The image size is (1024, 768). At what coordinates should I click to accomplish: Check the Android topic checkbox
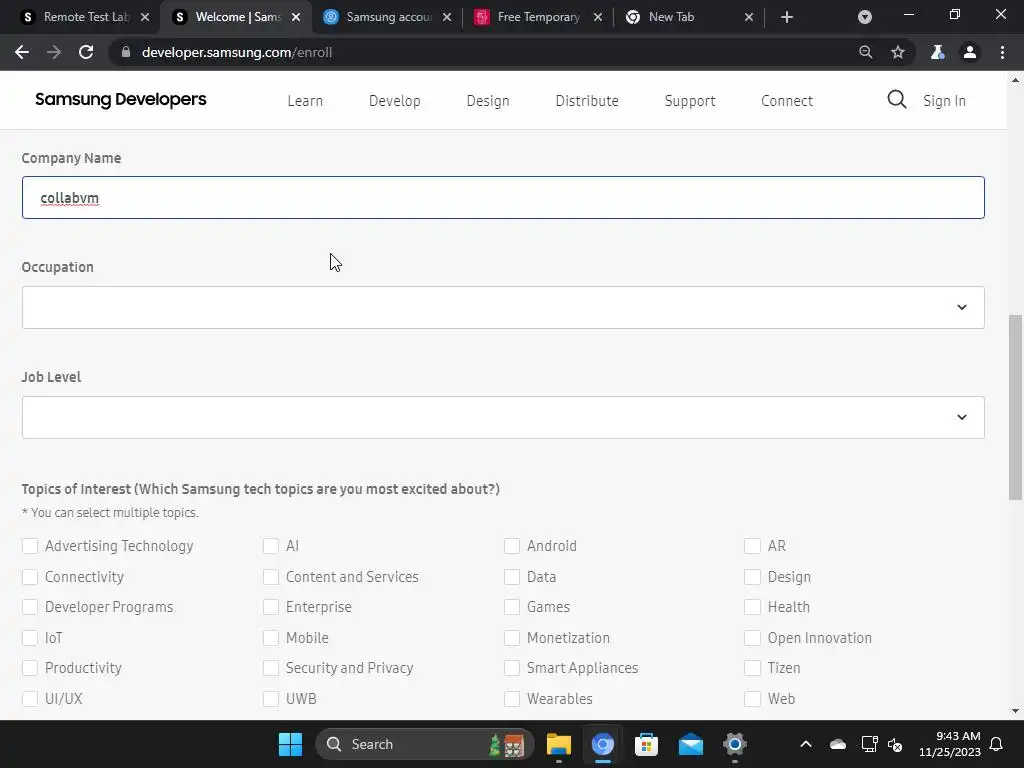click(512, 546)
